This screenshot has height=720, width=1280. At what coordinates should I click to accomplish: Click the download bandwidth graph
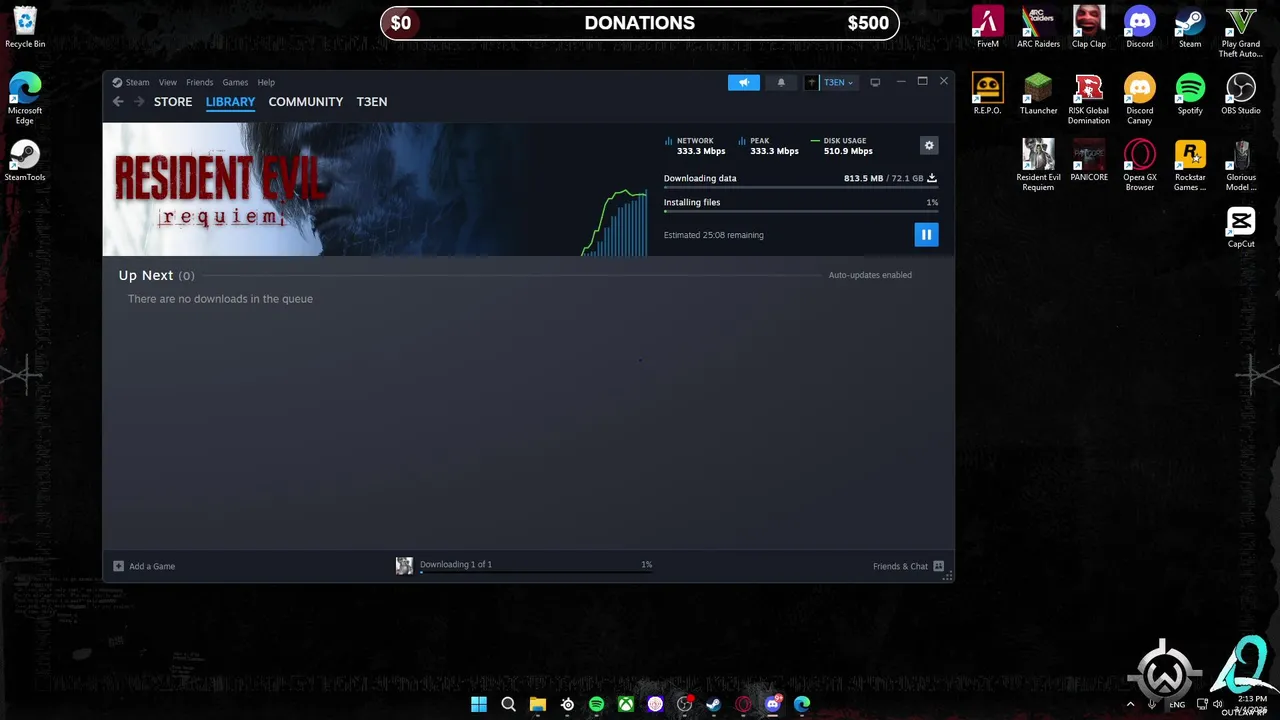pyautogui.click(x=615, y=222)
